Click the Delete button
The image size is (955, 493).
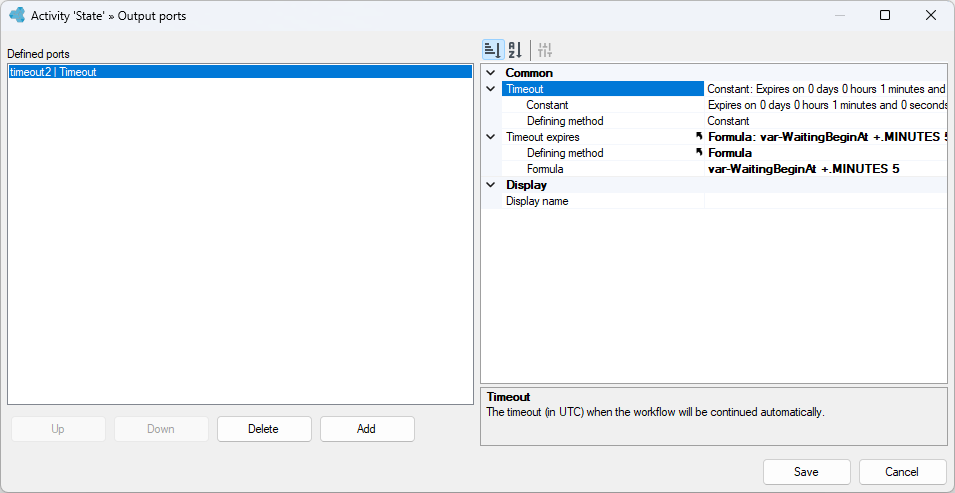click(x=264, y=429)
